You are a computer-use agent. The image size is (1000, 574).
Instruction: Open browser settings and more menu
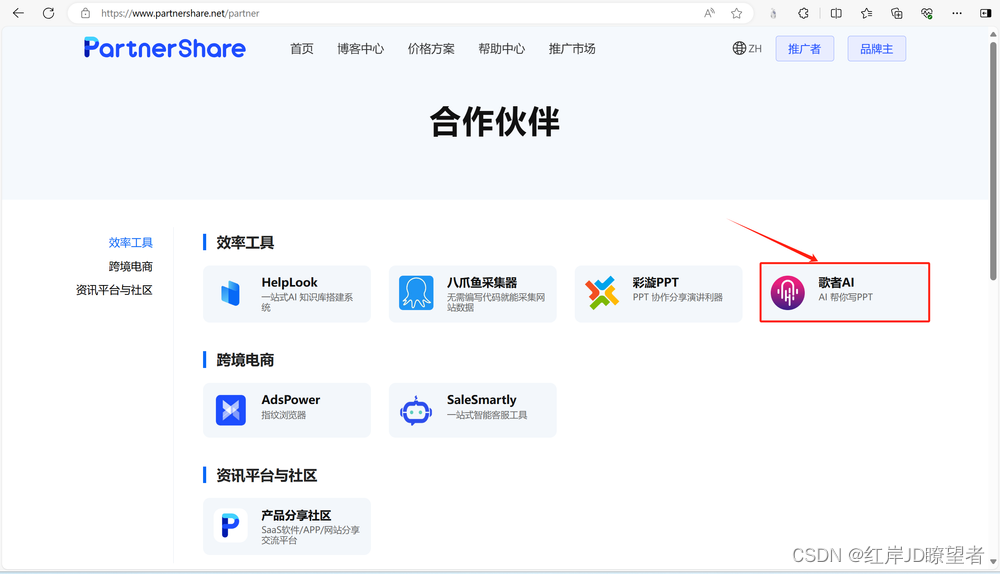(957, 13)
